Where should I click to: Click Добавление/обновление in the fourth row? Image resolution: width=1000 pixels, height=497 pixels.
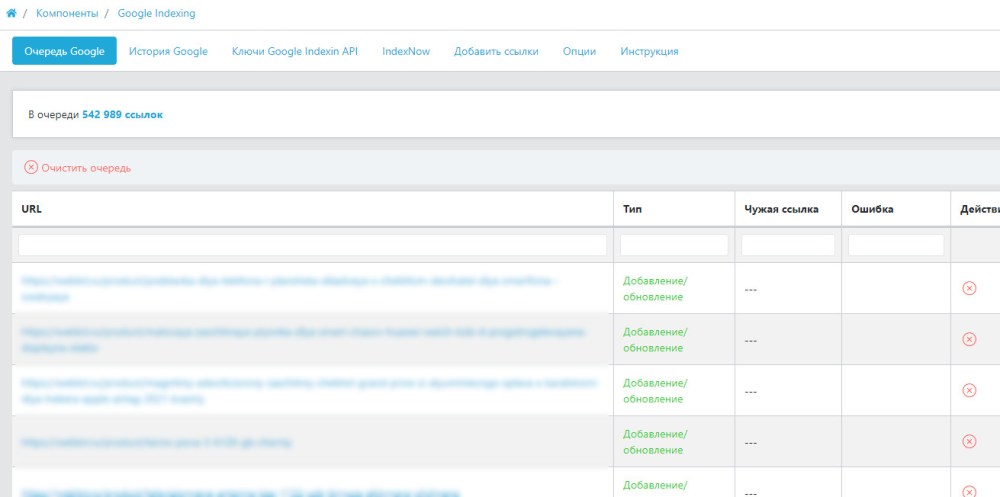click(x=655, y=442)
